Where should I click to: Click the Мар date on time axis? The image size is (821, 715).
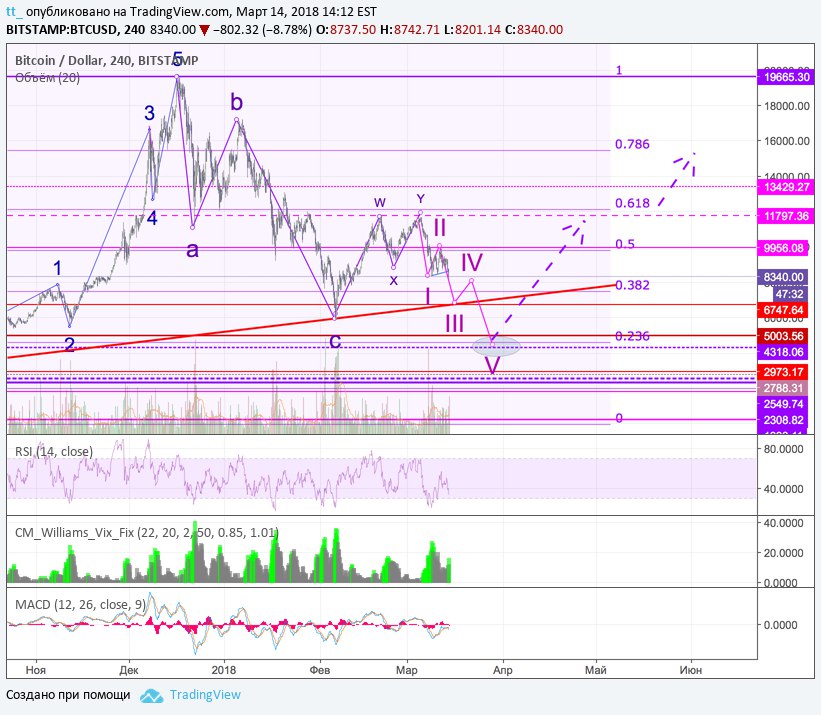click(x=407, y=670)
